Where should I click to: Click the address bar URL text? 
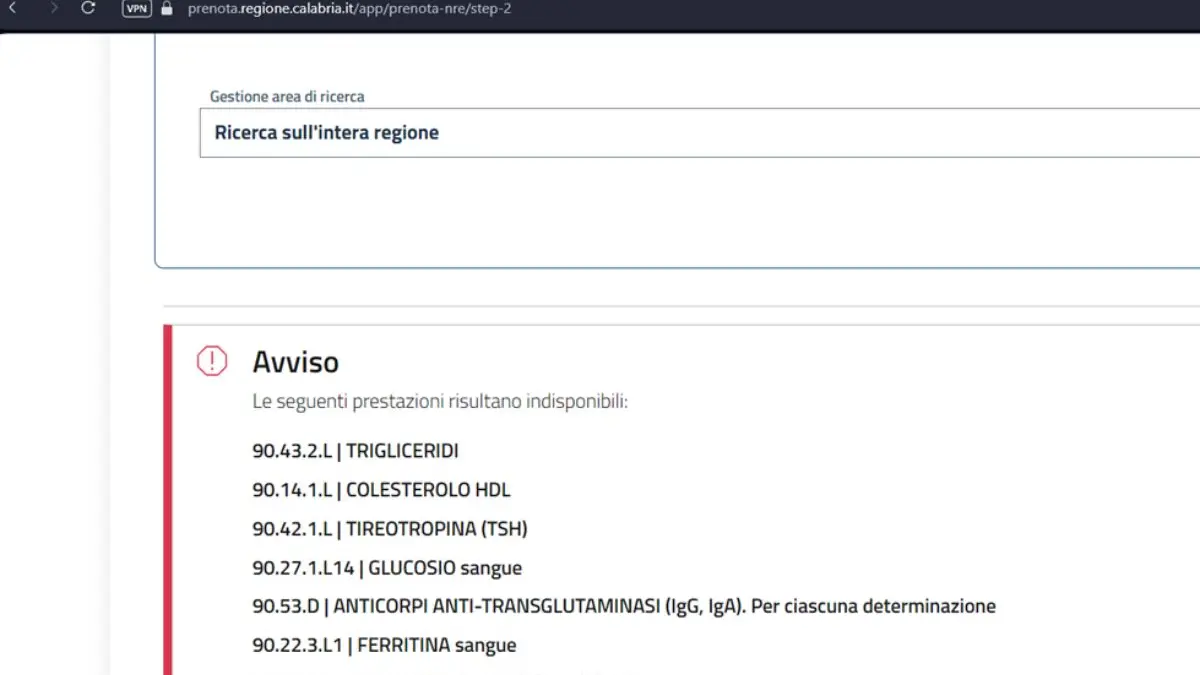(350, 8)
